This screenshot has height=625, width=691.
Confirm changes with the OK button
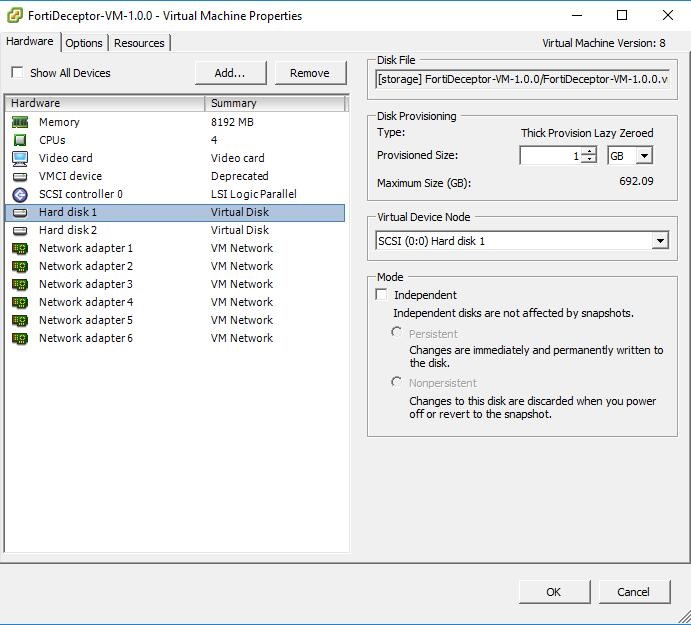[554, 592]
